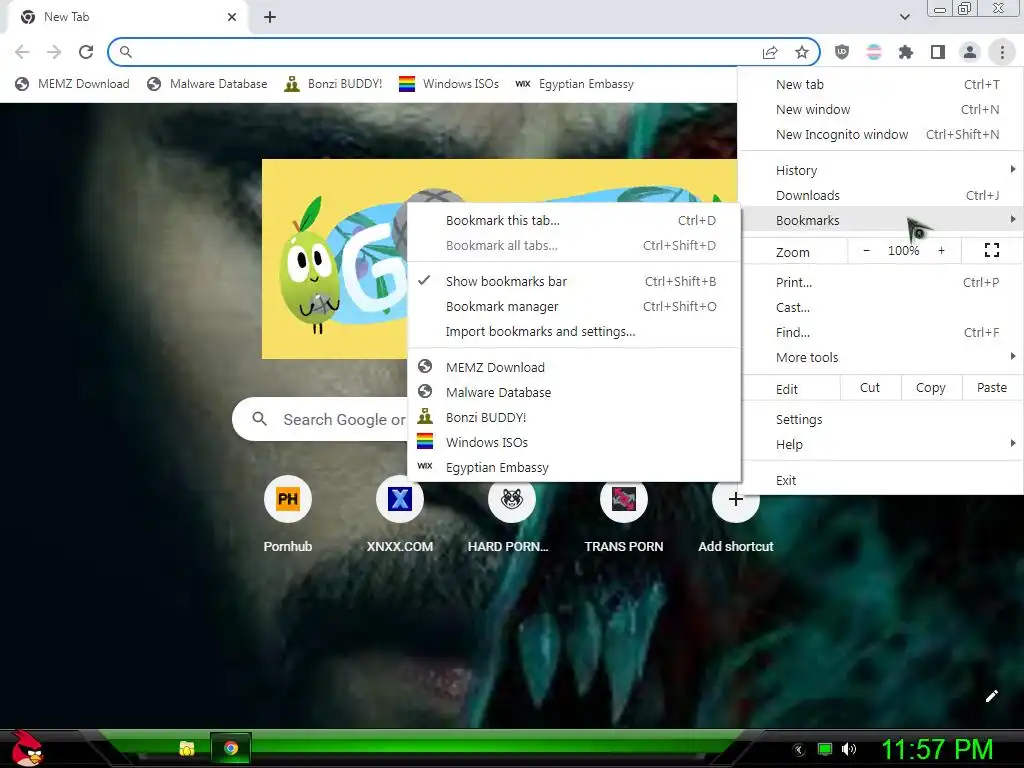Click Egyptian Embassy on bookmarks bar
Image resolution: width=1024 pixels, height=768 pixels.
click(x=575, y=84)
